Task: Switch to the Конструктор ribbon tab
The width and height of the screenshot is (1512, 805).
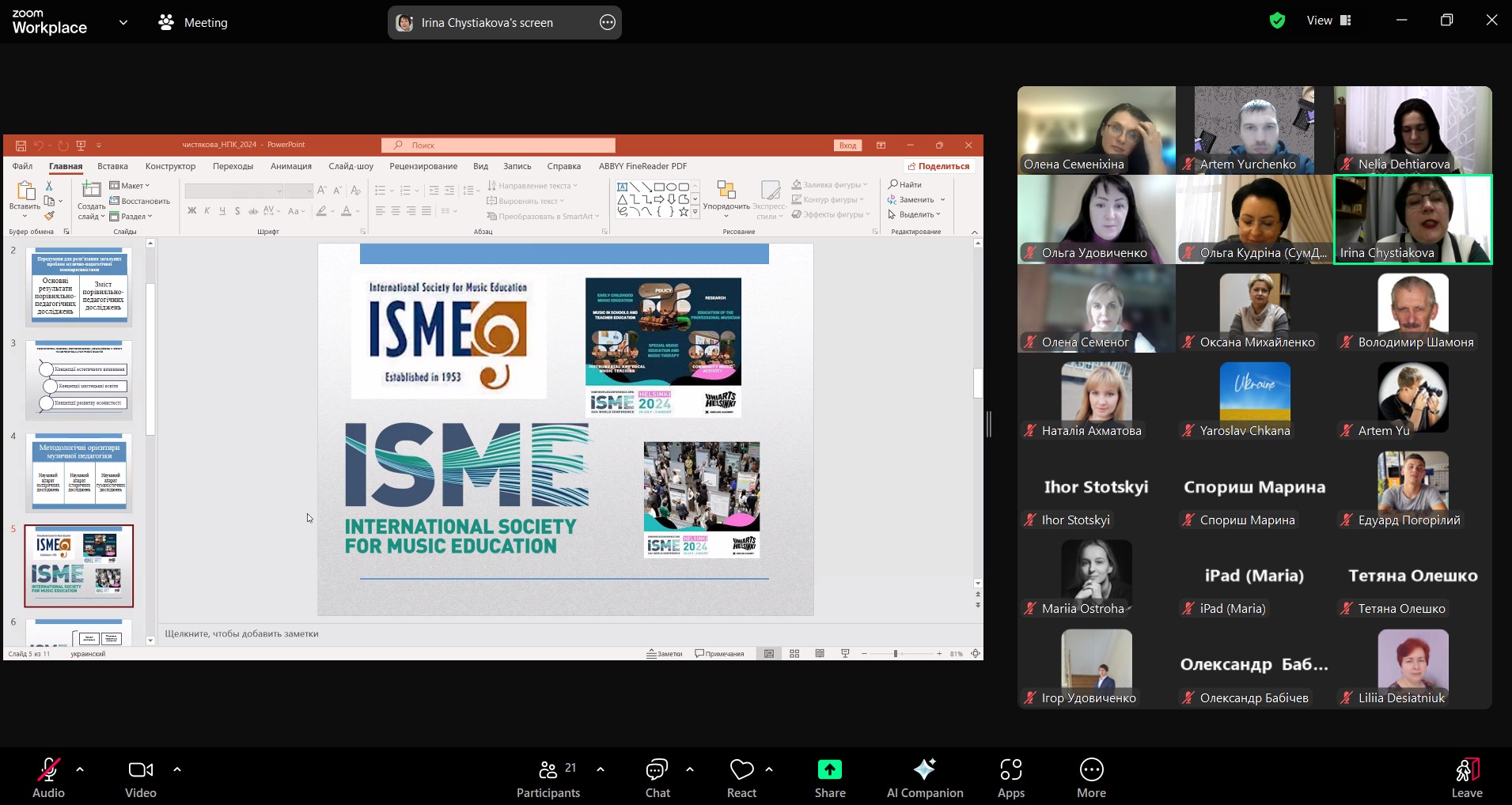Action: point(170,166)
